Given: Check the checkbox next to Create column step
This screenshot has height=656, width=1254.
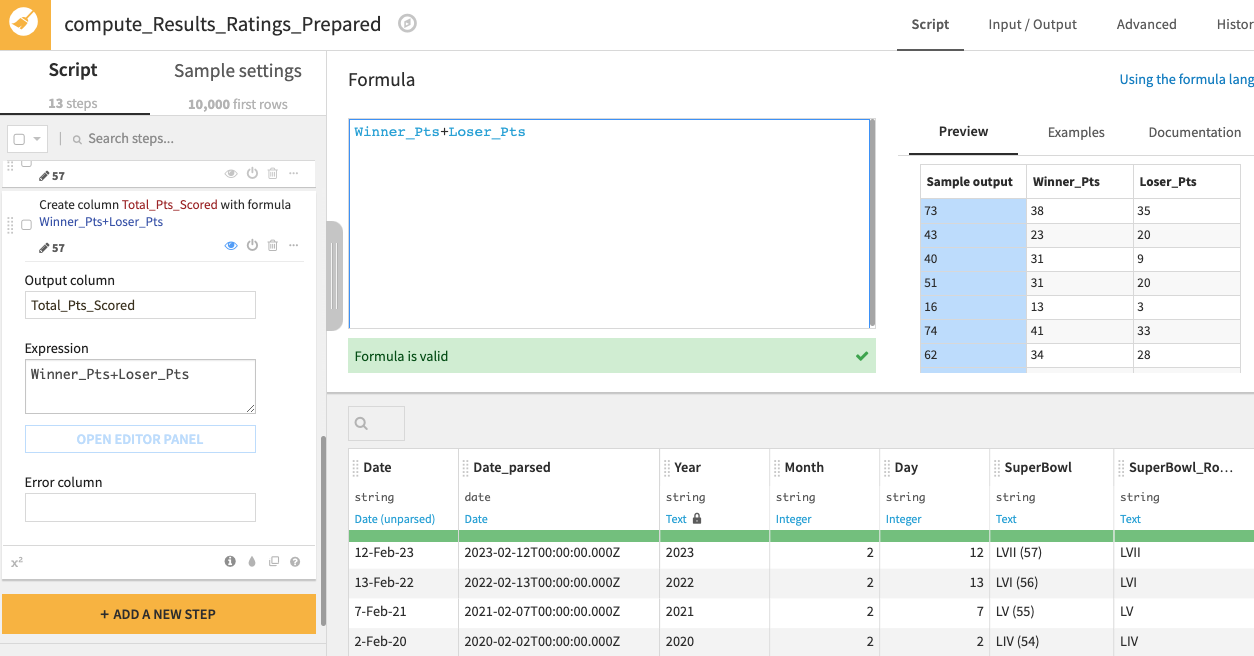Looking at the screenshot, I should (26, 224).
